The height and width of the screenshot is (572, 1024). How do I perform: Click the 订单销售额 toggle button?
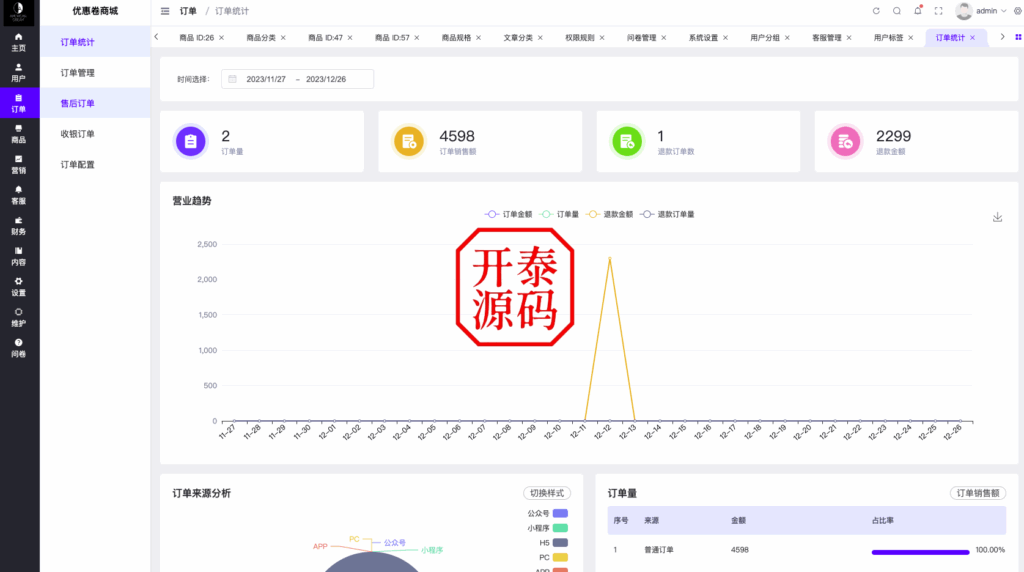click(x=978, y=493)
